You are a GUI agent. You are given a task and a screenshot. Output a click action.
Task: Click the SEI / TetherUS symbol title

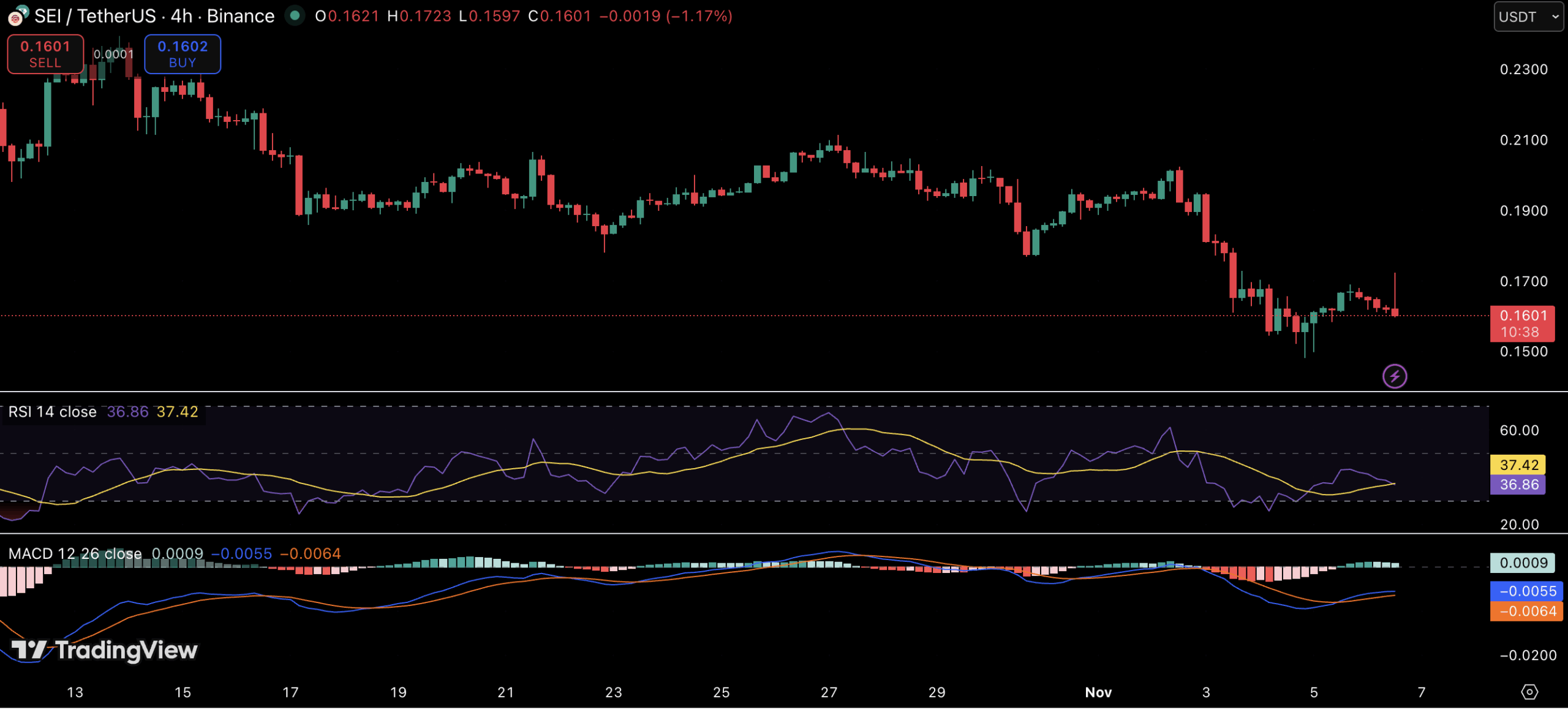(x=95, y=16)
